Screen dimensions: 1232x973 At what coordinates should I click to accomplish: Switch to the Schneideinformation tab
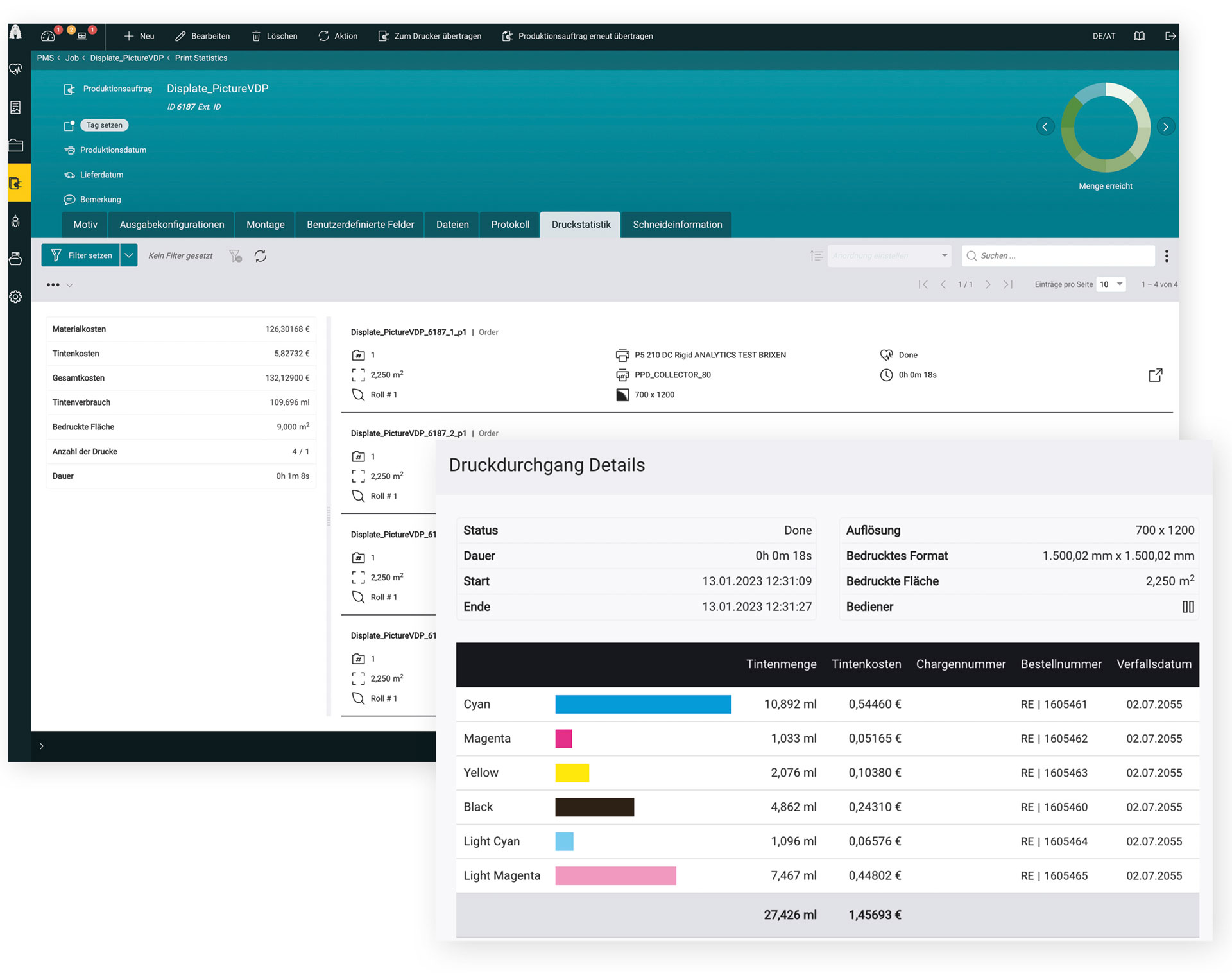pos(677,225)
